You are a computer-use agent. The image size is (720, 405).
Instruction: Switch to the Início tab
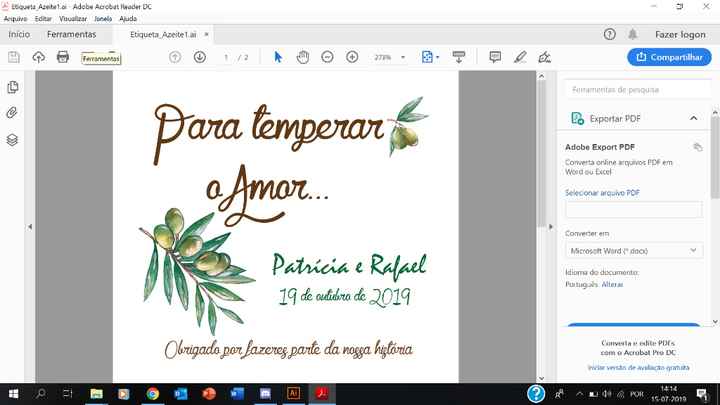point(19,34)
